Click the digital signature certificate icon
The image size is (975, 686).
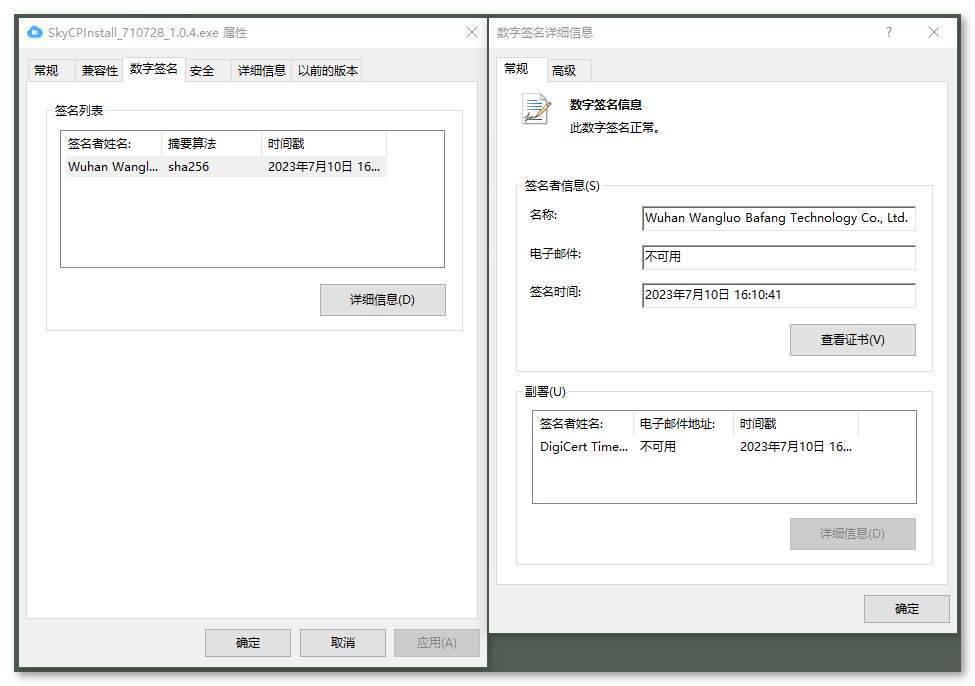click(536, 112)
